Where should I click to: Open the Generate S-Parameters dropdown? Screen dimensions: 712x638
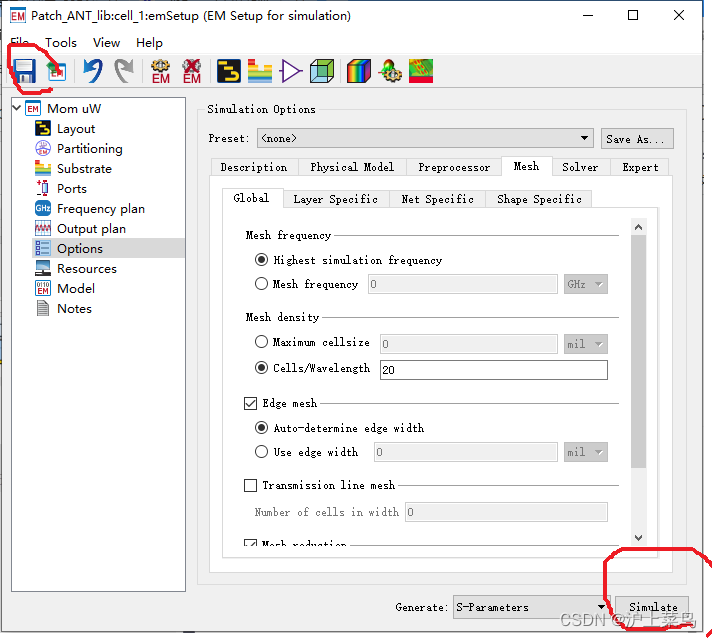tap(532, 607)
